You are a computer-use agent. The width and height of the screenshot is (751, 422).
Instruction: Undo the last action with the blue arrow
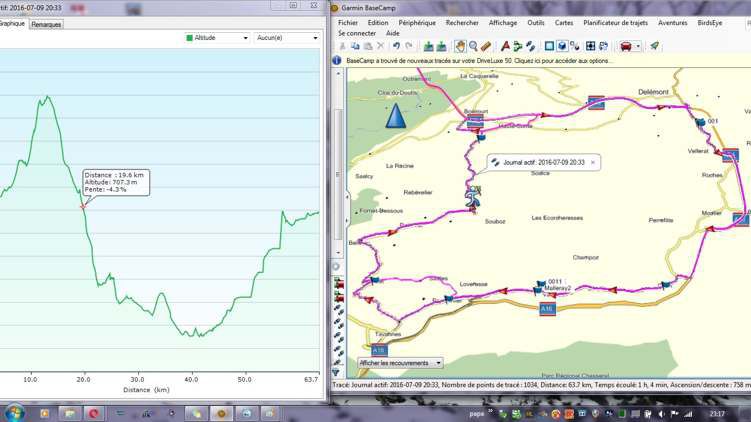(397, 46)
